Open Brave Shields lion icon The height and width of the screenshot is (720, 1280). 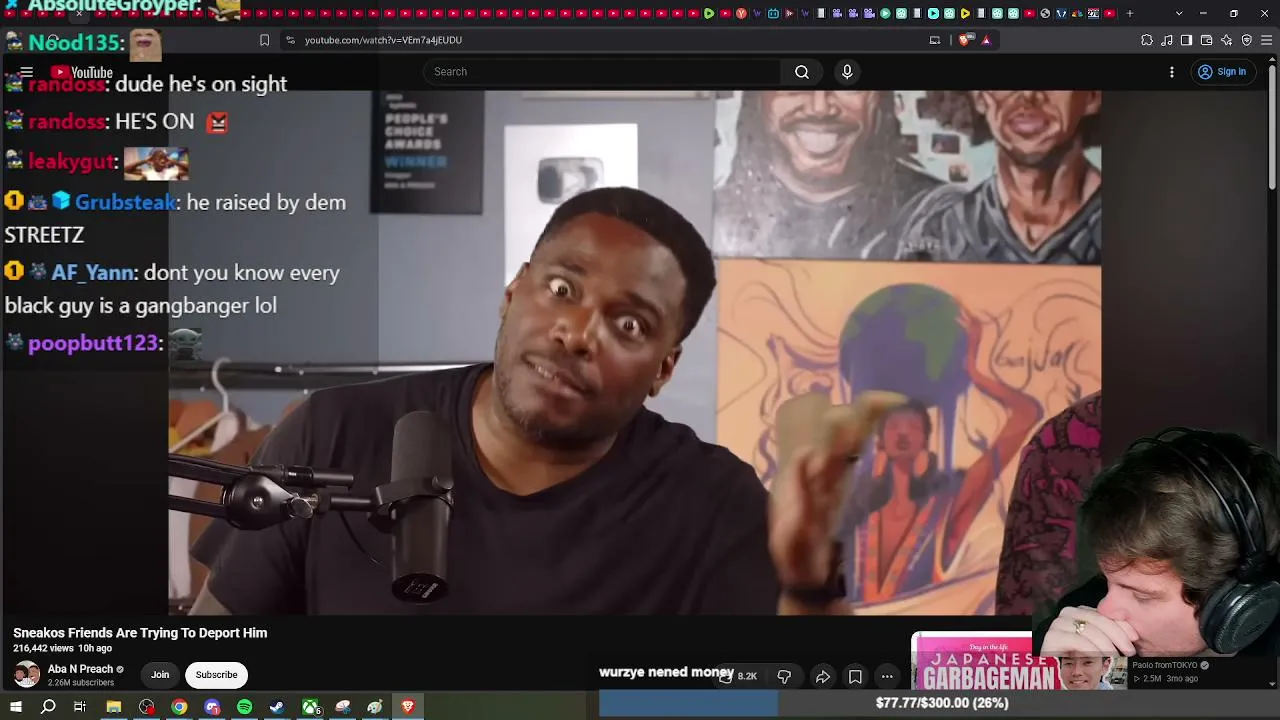965,40
